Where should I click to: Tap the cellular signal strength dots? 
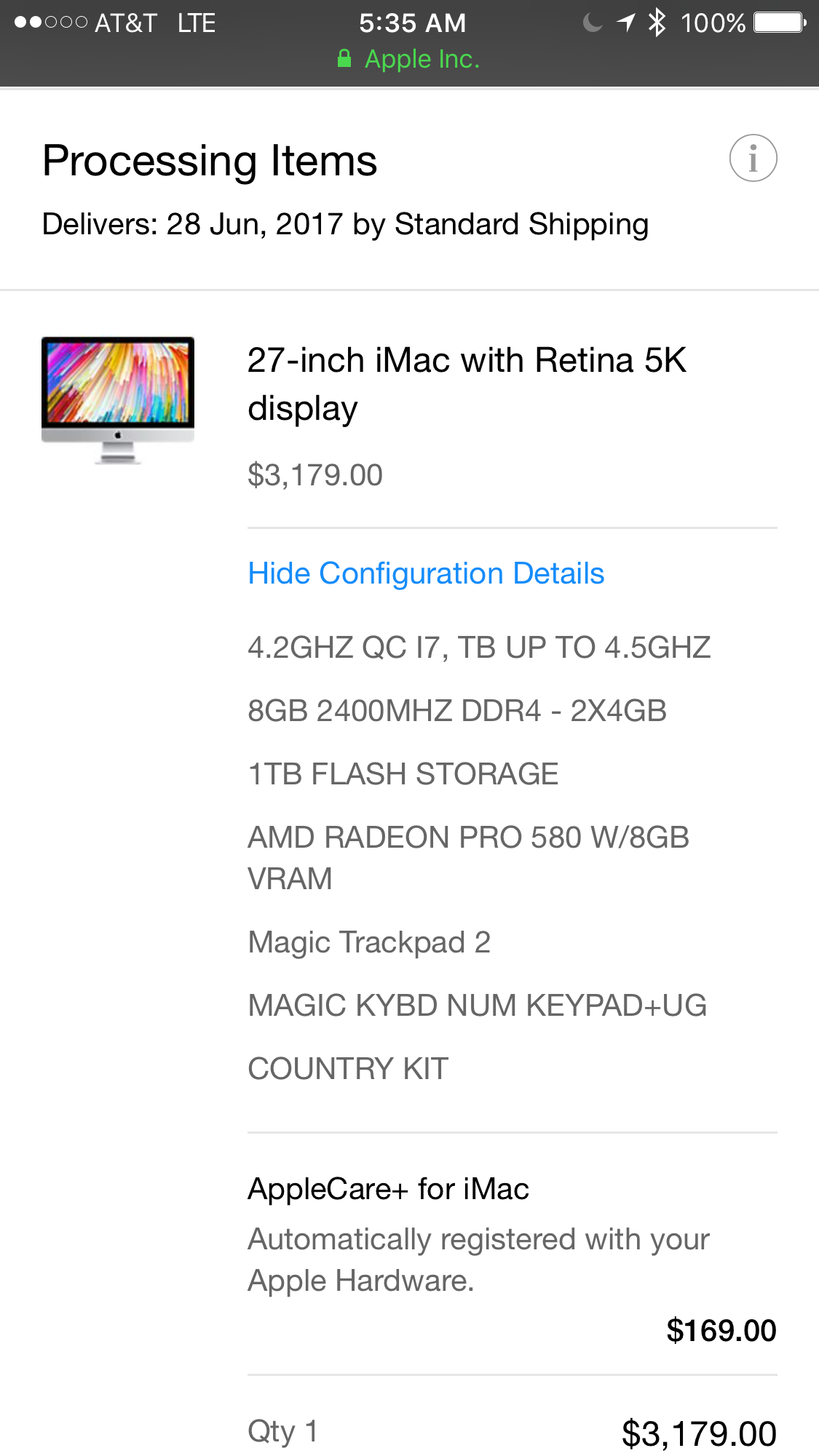coord(51,23)
